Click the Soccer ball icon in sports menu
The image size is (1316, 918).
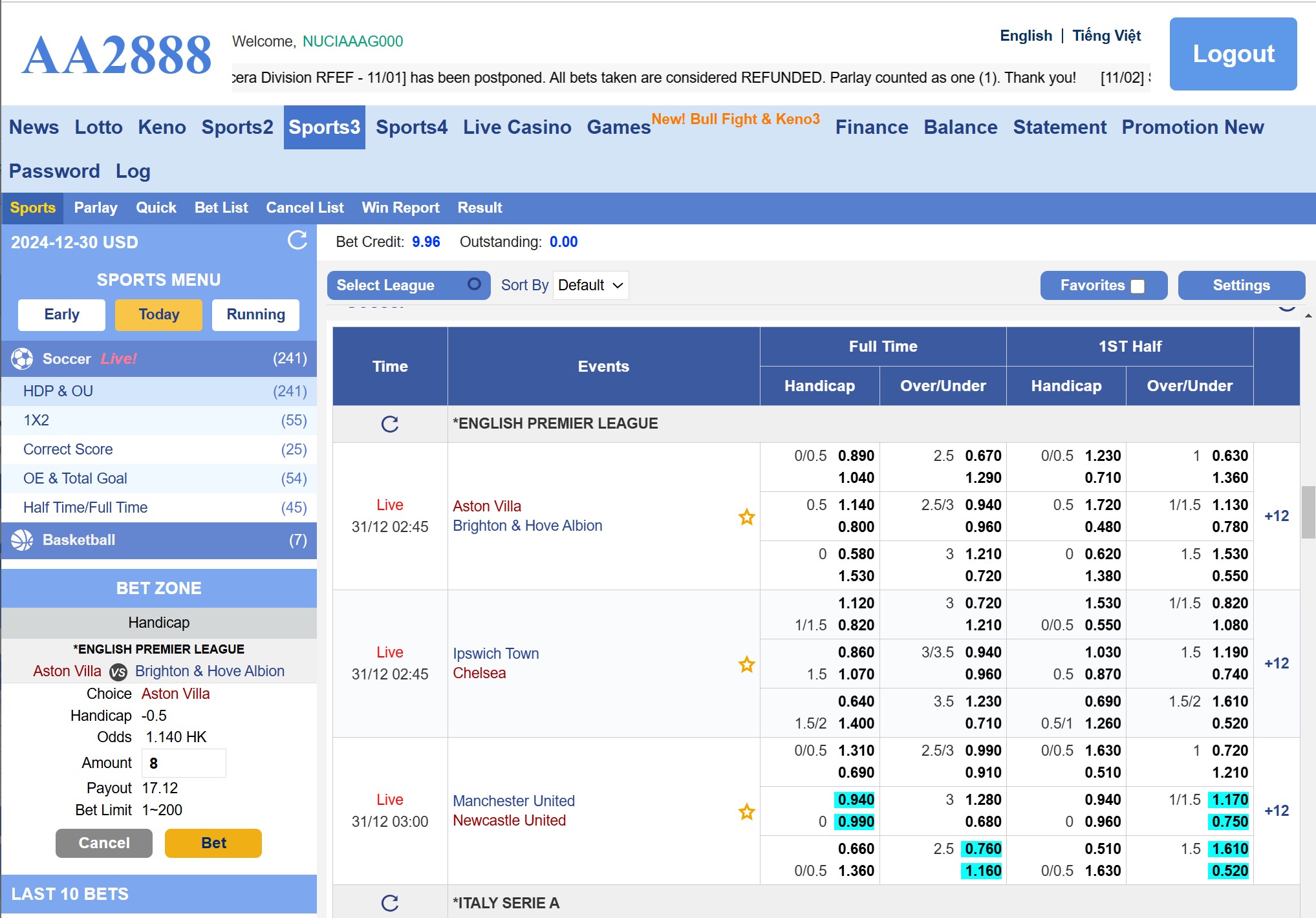22,359
